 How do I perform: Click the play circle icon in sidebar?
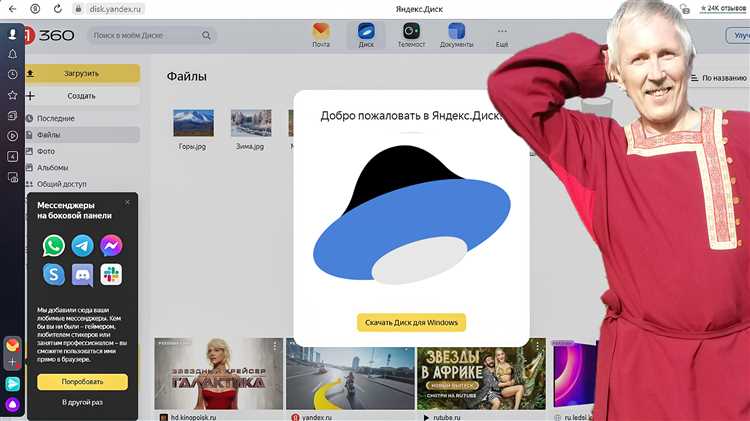pos(12,136)
